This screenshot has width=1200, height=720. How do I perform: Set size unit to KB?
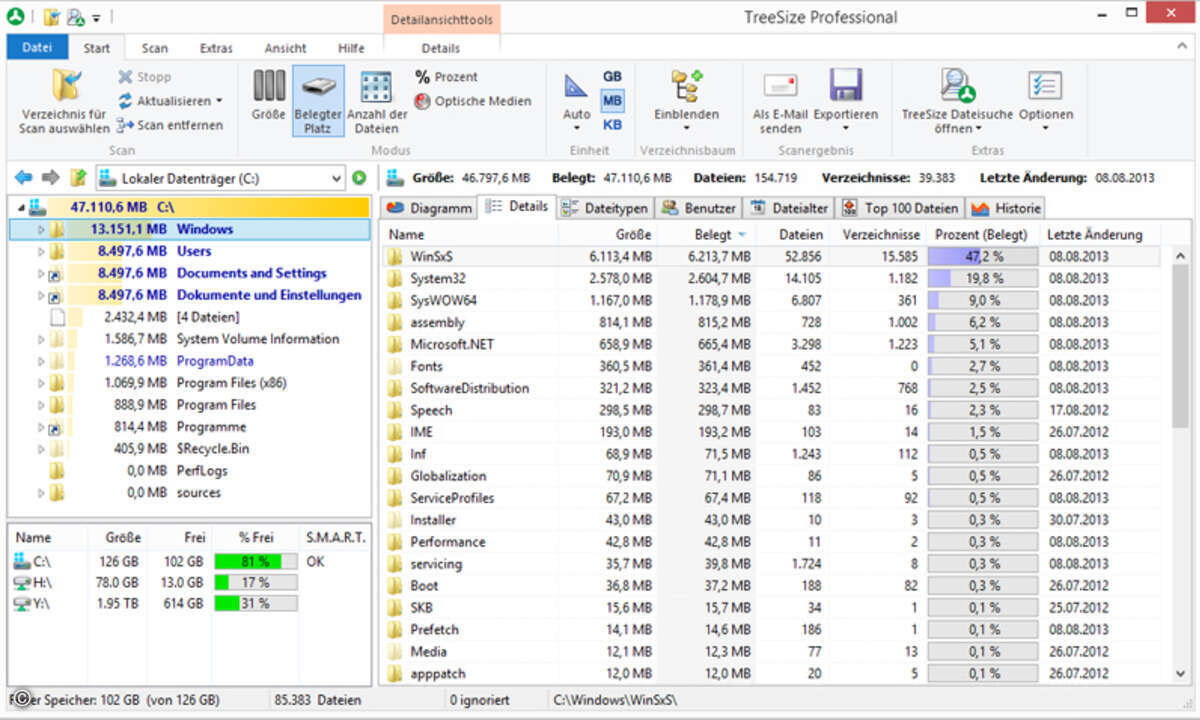click(x=612, y=125)
